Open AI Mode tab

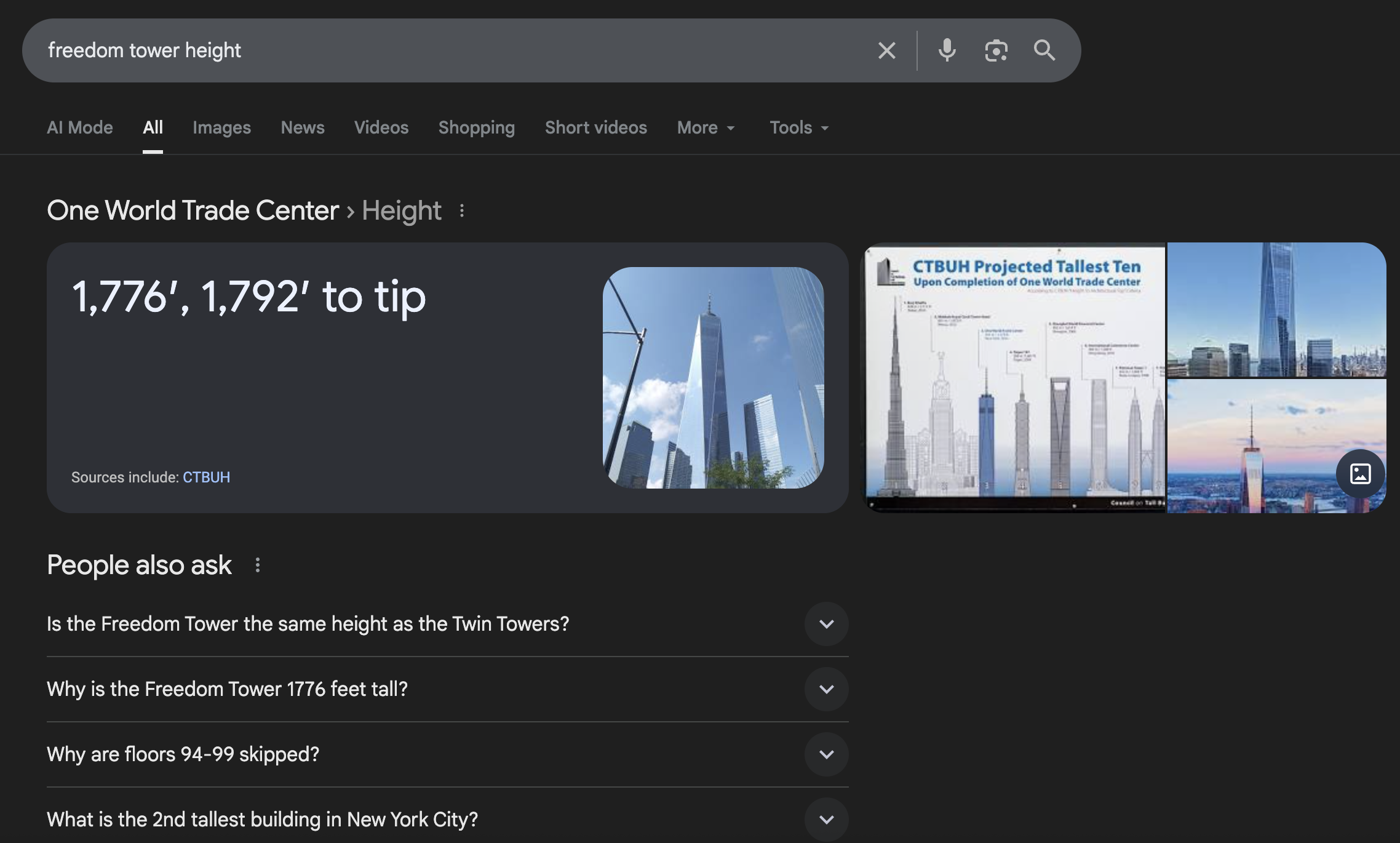click(80, 127)
